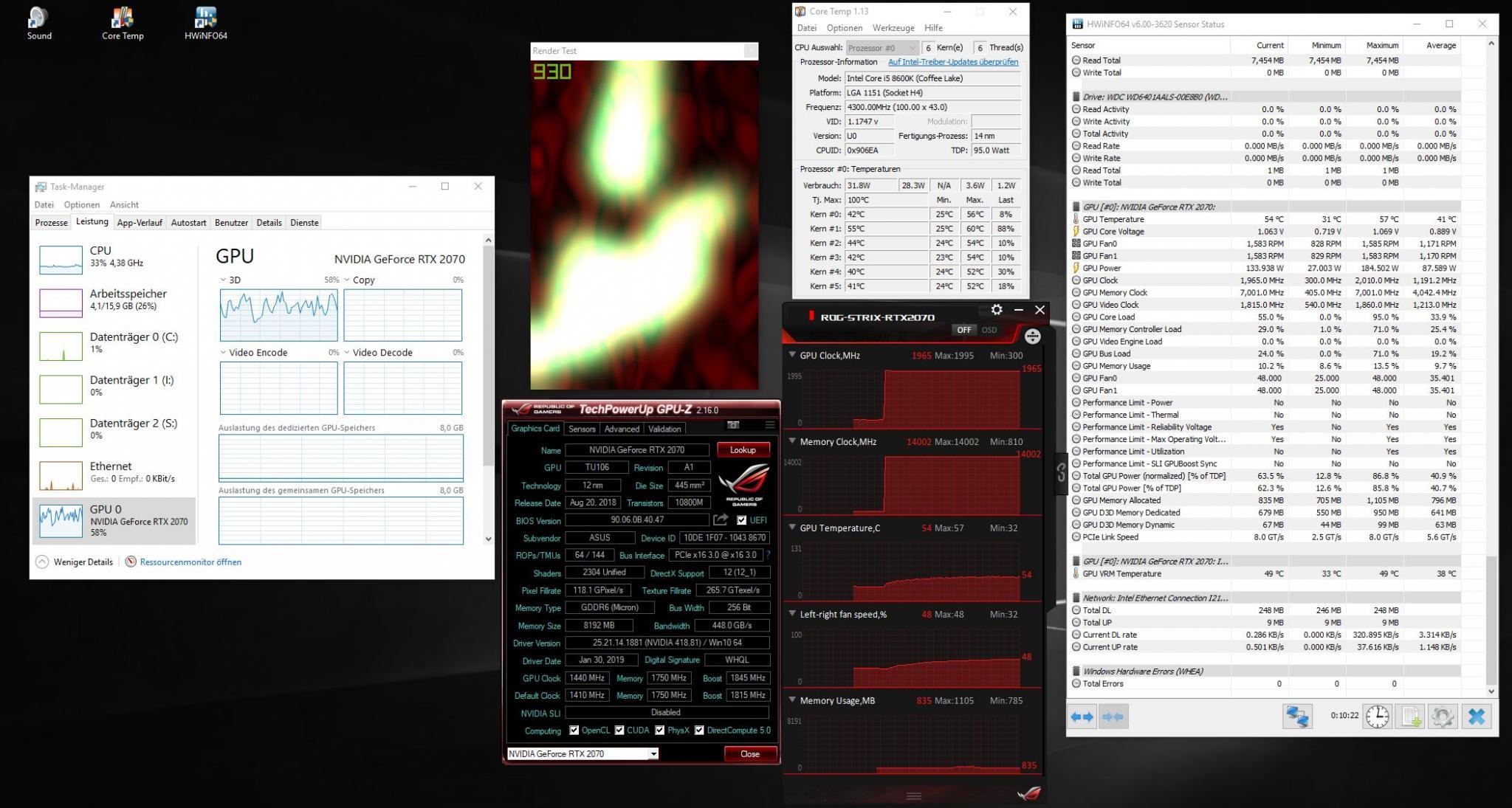The height and width of the screenshot is (808, 1512).
Task: Click the Render Test preview image
Action: 644,224
